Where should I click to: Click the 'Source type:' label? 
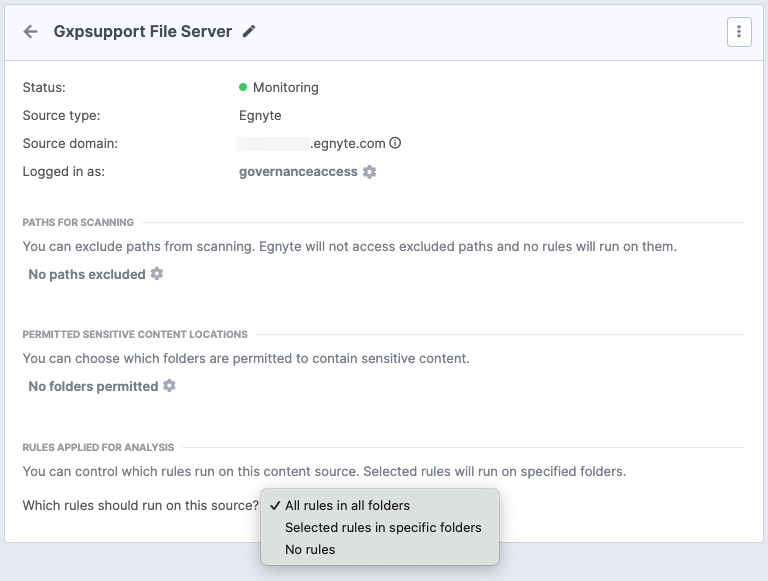coord(61,116)
